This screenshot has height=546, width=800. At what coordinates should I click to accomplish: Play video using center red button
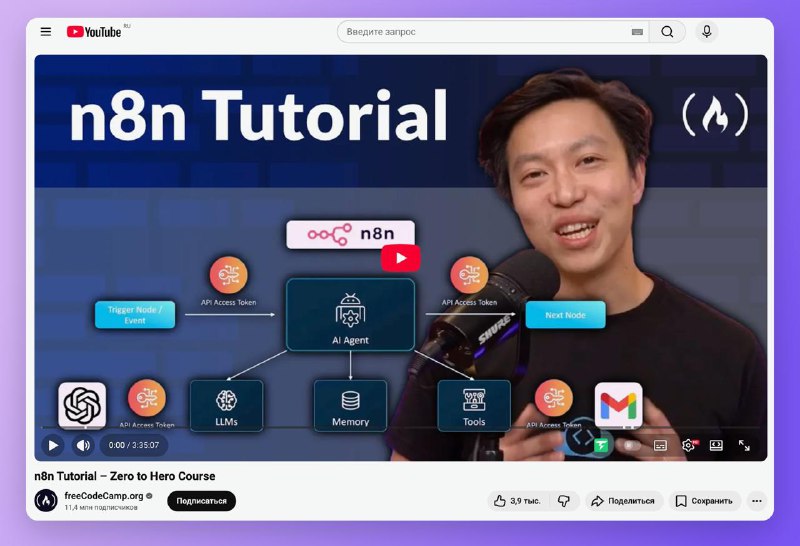[x=401, y=258]
